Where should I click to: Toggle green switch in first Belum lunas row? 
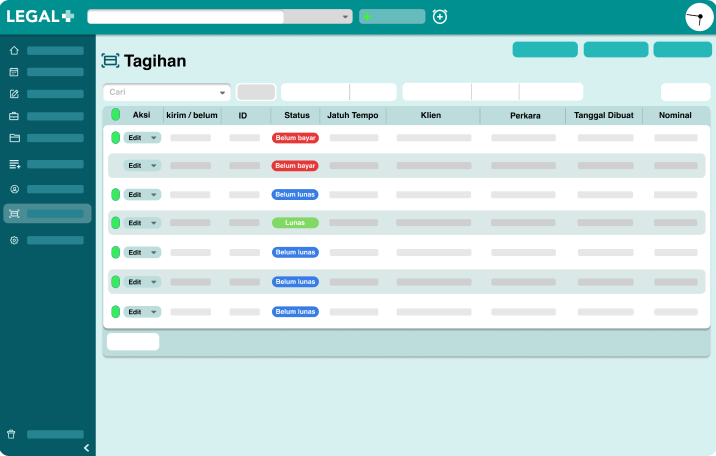[116, 194]
